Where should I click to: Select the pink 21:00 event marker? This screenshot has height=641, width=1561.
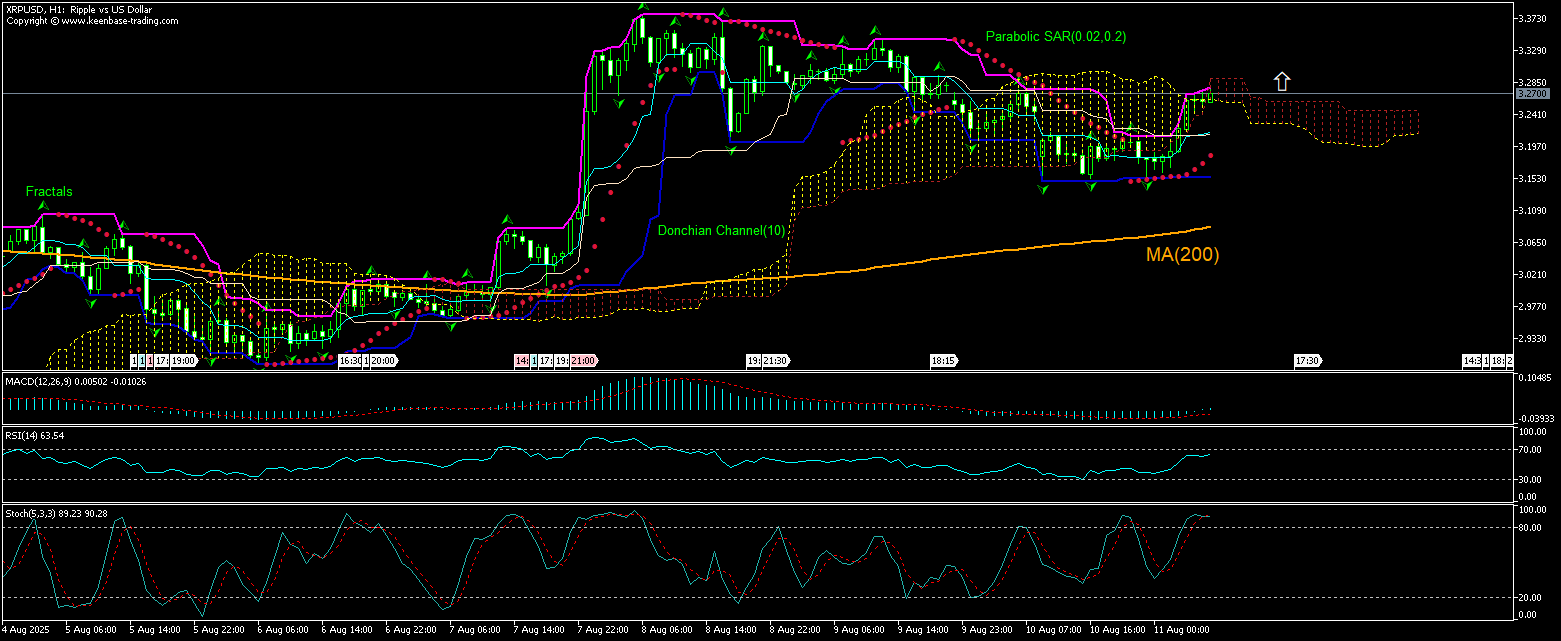coord(584,360)
